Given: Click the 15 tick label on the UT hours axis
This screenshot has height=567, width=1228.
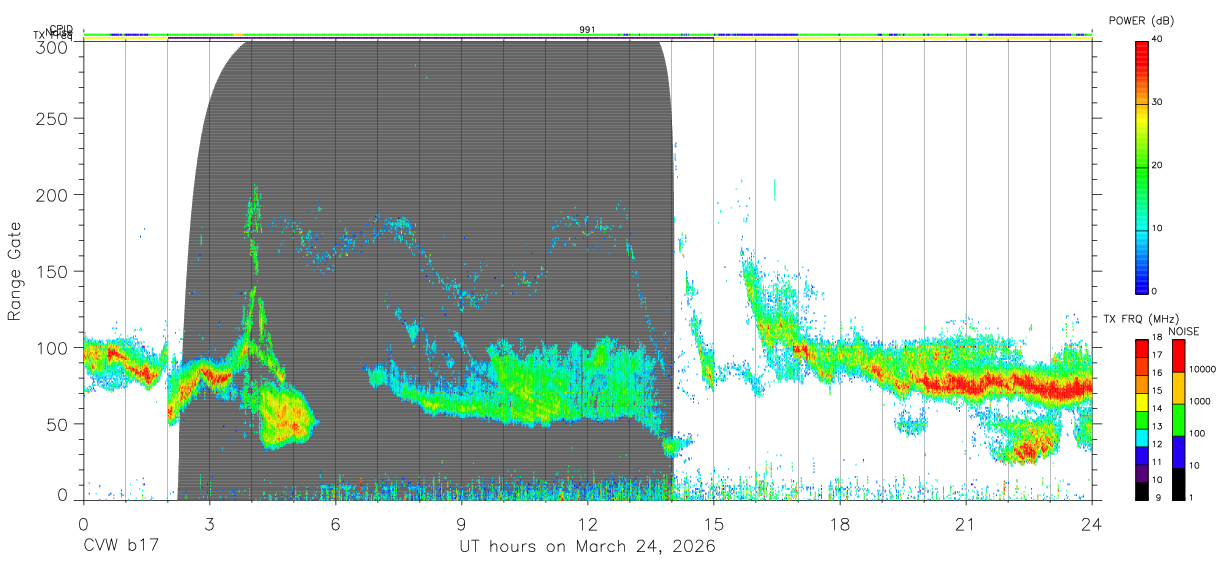Looking at the screenshot, I should [x=713, y=524].
